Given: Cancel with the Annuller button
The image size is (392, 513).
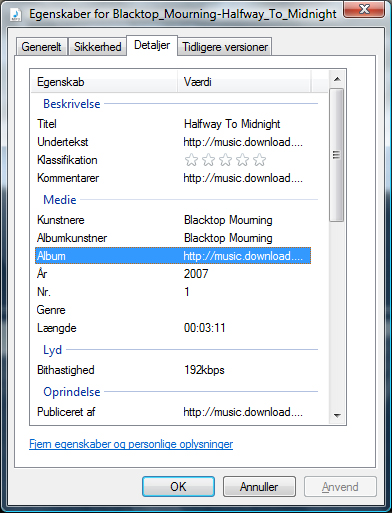Looking at the screenshot, I should pyautogui.click(x=259, y=487).
